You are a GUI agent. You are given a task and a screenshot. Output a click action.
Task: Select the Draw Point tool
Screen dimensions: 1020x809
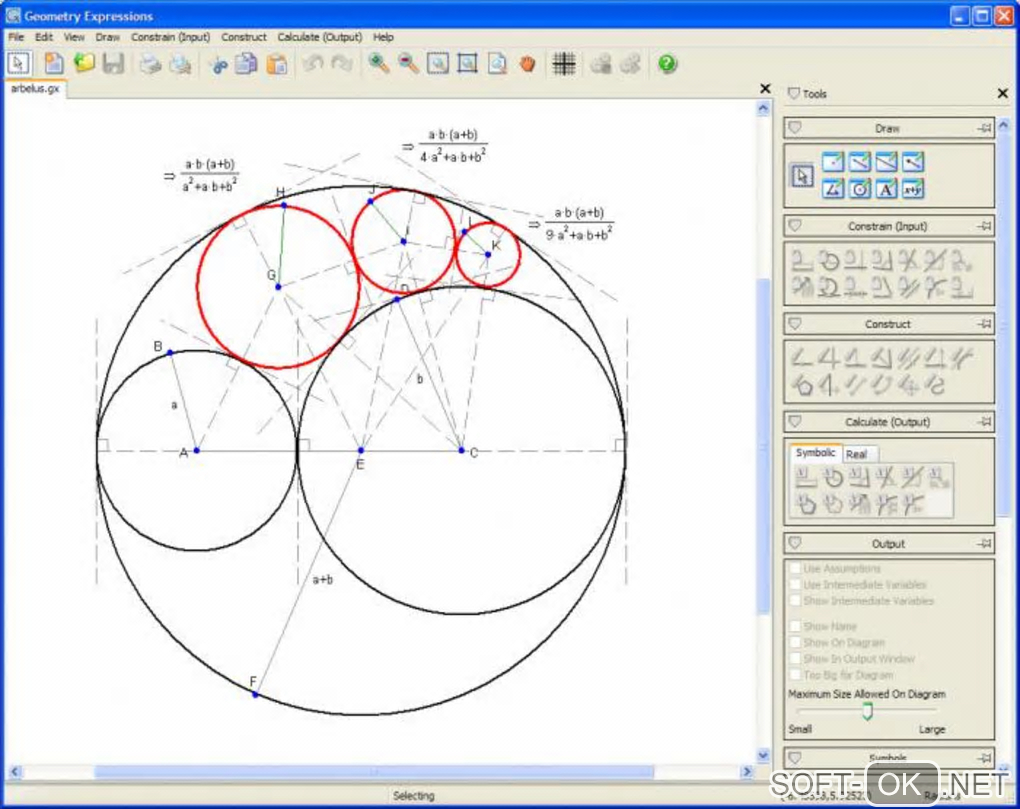[x=832, y=162]
